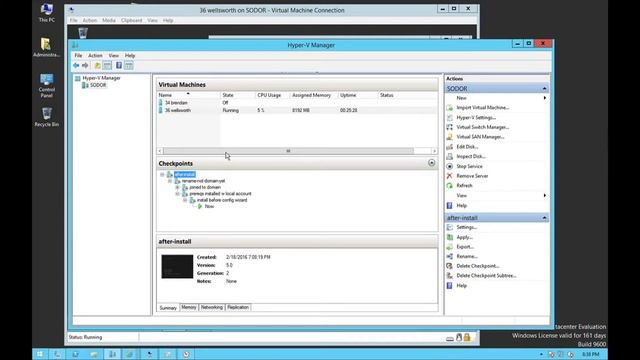Select SODOR server in the tree
The image size is (640, 360).
(98, 85)
